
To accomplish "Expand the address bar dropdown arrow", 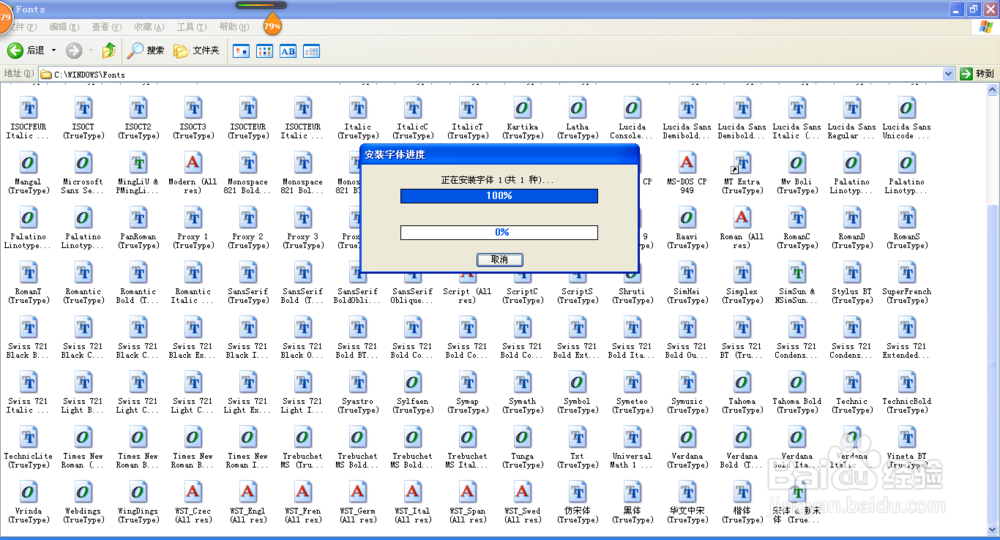I will (948, 74).
